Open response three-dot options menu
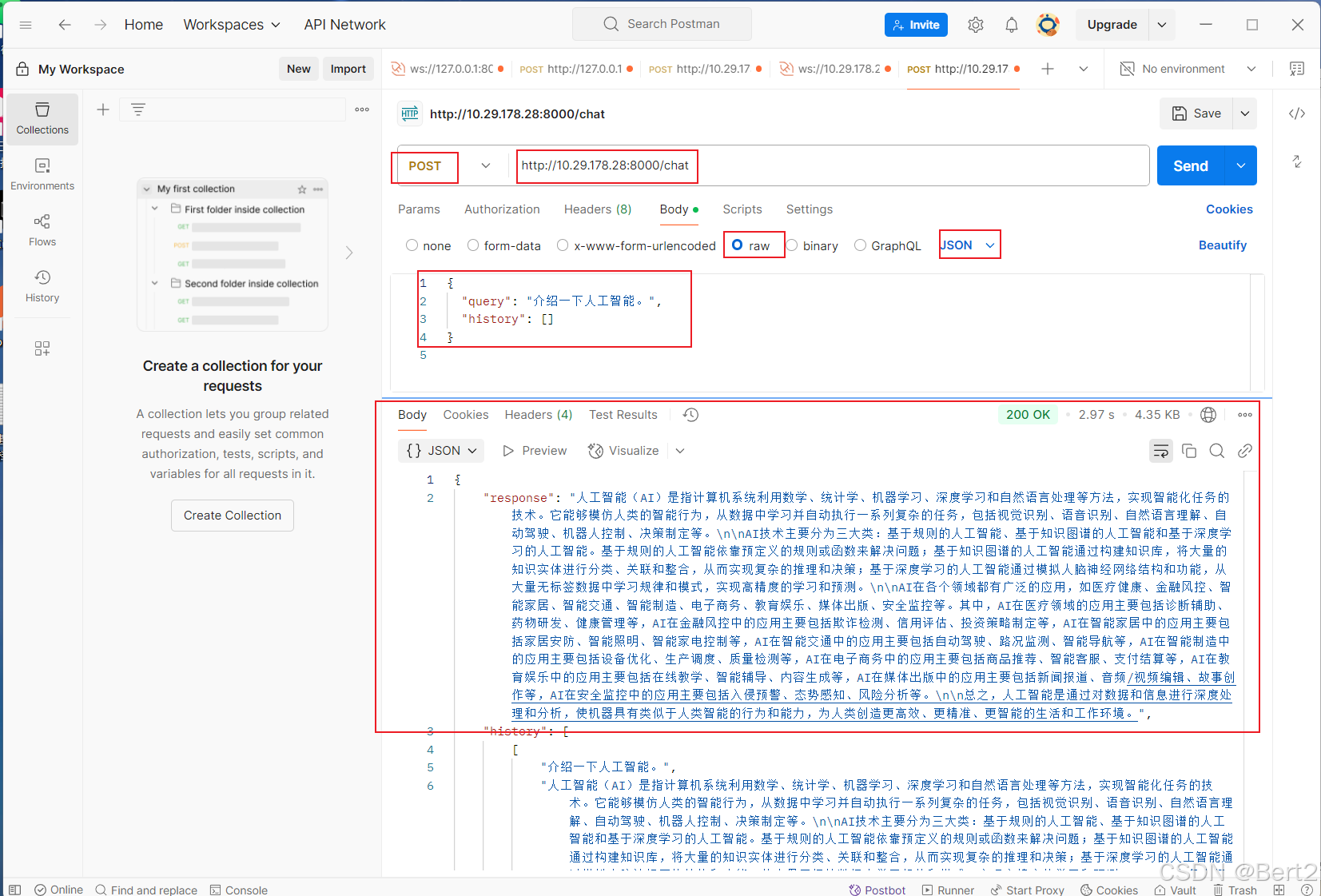Image resolution: width=1321 pixels, height=896 pixels. click(1245, 415)
